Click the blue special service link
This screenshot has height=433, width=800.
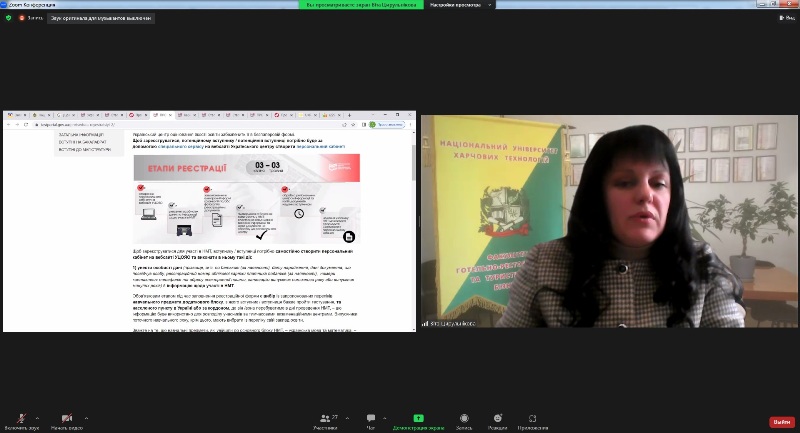(x=181, y=146)
